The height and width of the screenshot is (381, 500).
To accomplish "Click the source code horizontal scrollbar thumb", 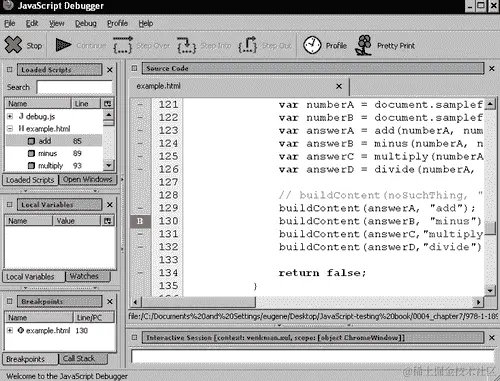I will pos(199,302).
